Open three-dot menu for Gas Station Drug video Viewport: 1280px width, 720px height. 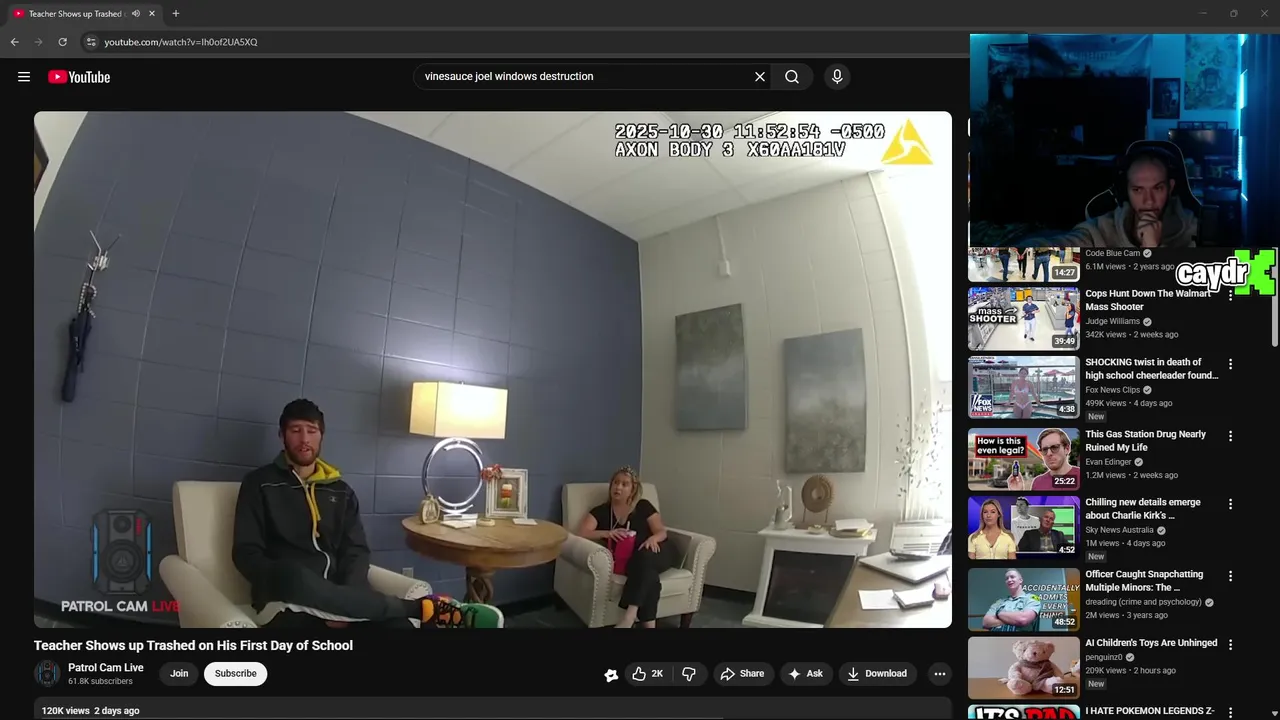pos(1230,436)
